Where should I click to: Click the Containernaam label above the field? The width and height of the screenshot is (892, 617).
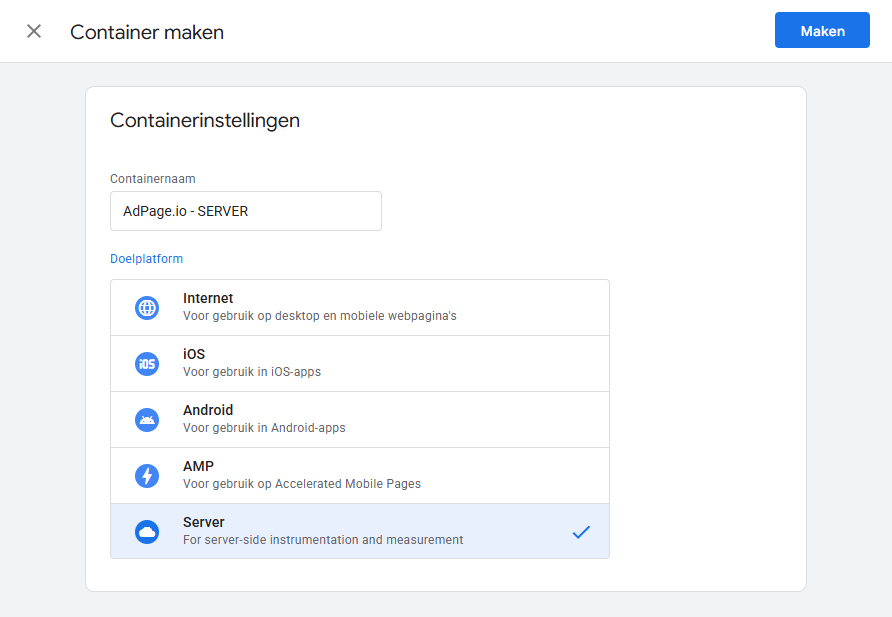pyautogui.click(x=152, y=179)
